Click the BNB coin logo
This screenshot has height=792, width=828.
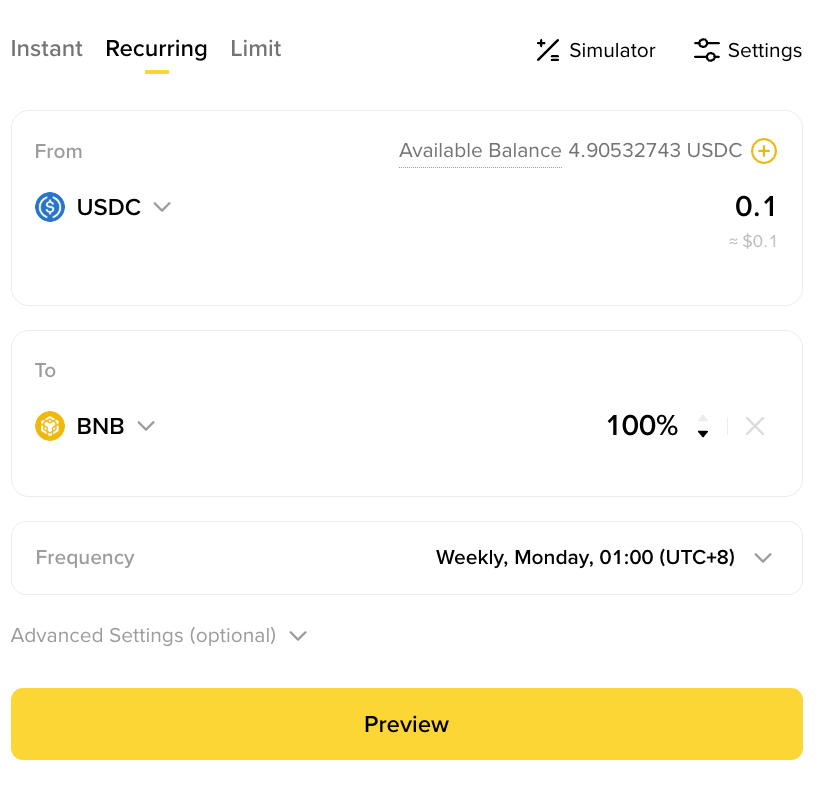(x=50, y=426)
